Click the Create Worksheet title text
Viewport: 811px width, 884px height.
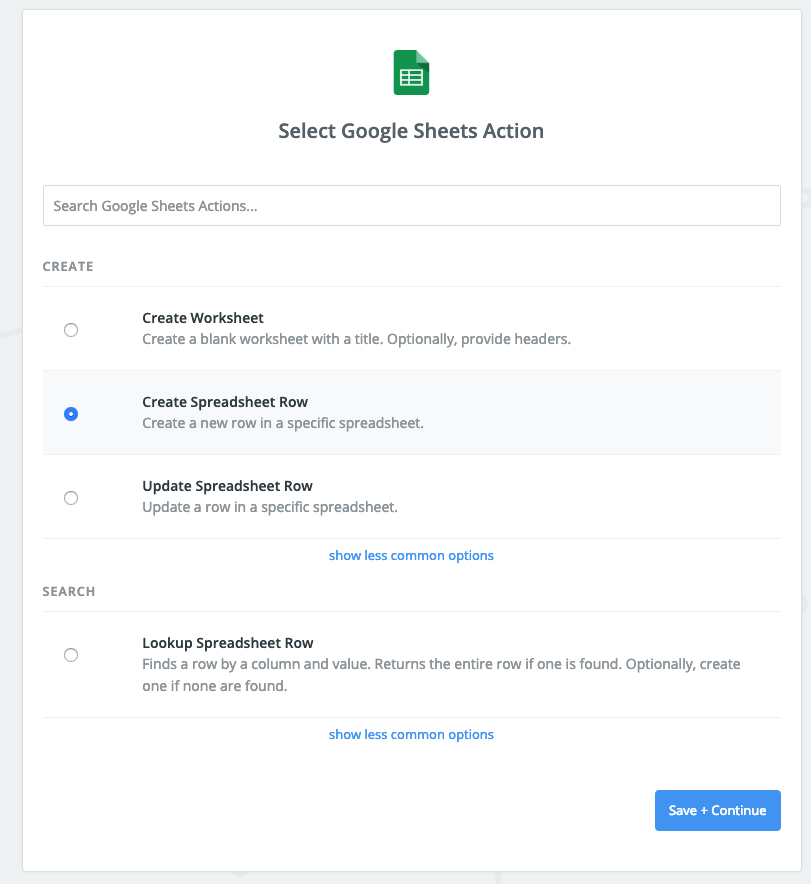[x=203, y=318]
